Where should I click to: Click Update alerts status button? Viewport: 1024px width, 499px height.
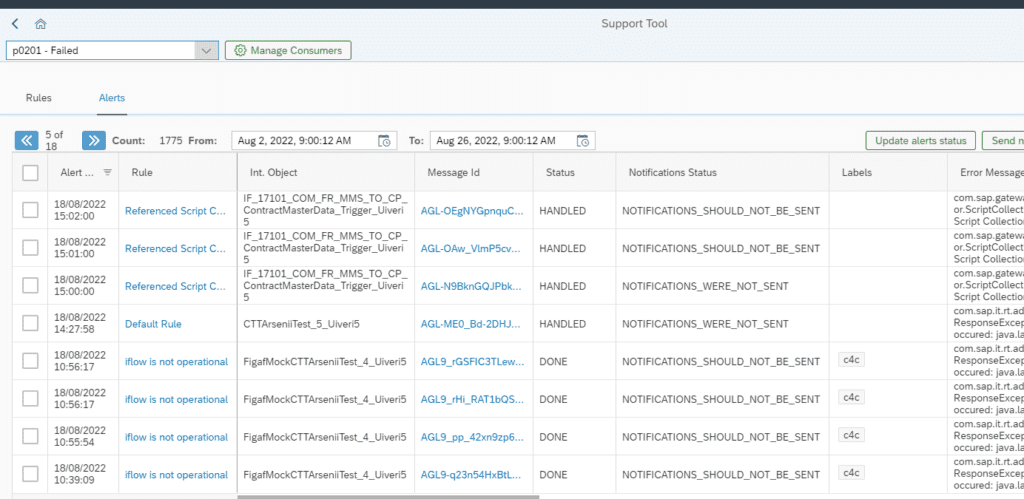[x=921, y=140]
